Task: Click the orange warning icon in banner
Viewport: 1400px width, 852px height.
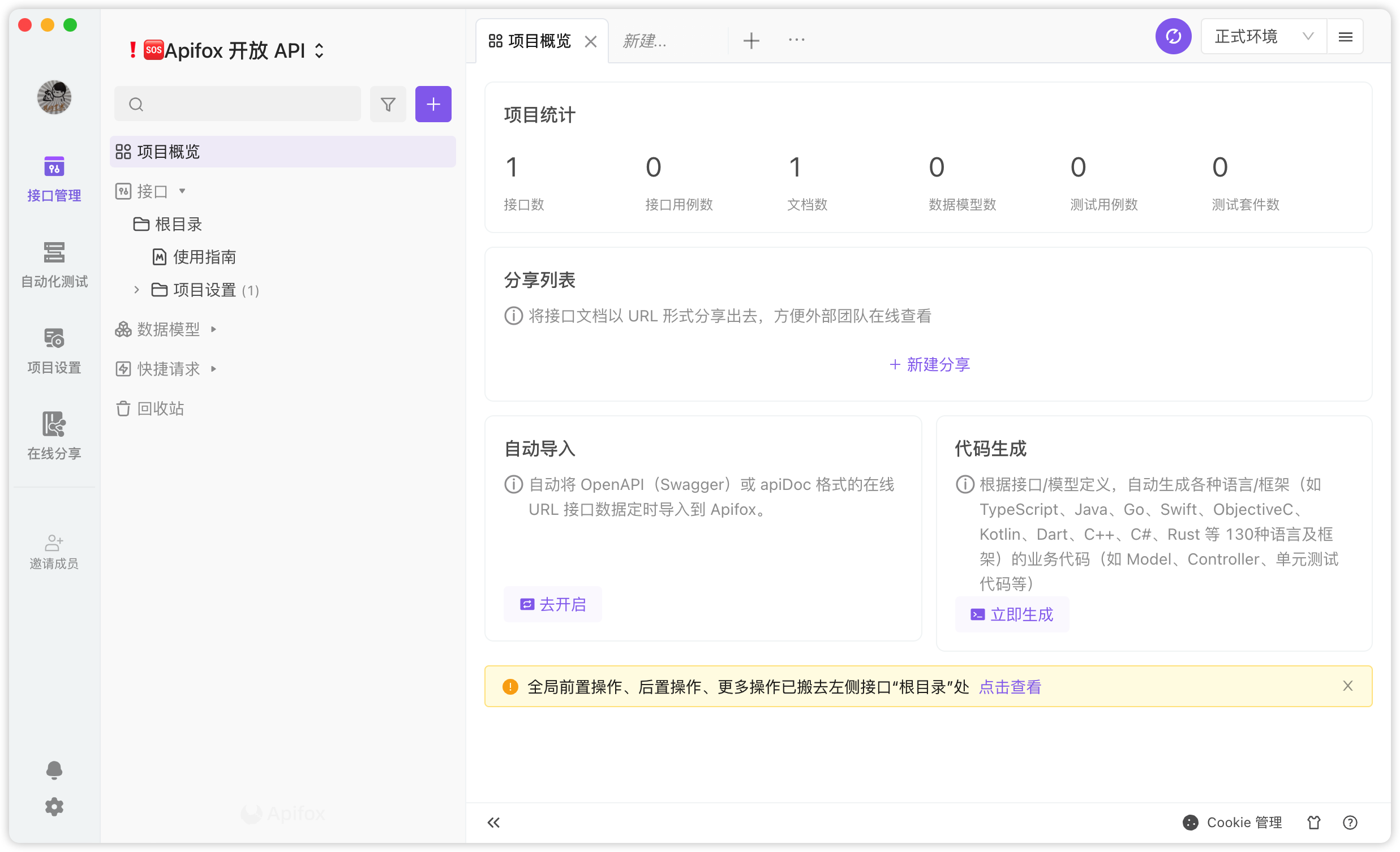Action: [510, 687]
